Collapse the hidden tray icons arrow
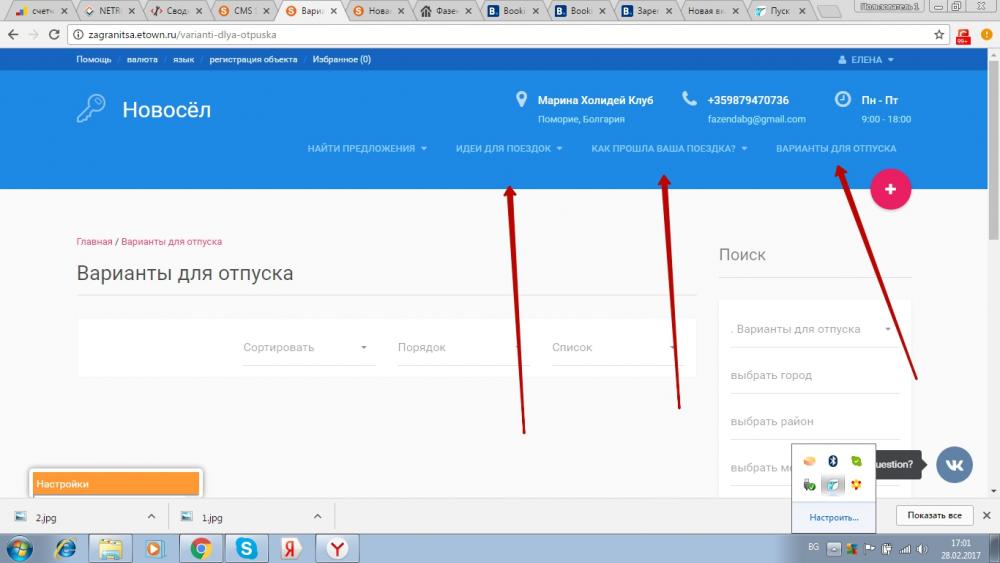 834,548
